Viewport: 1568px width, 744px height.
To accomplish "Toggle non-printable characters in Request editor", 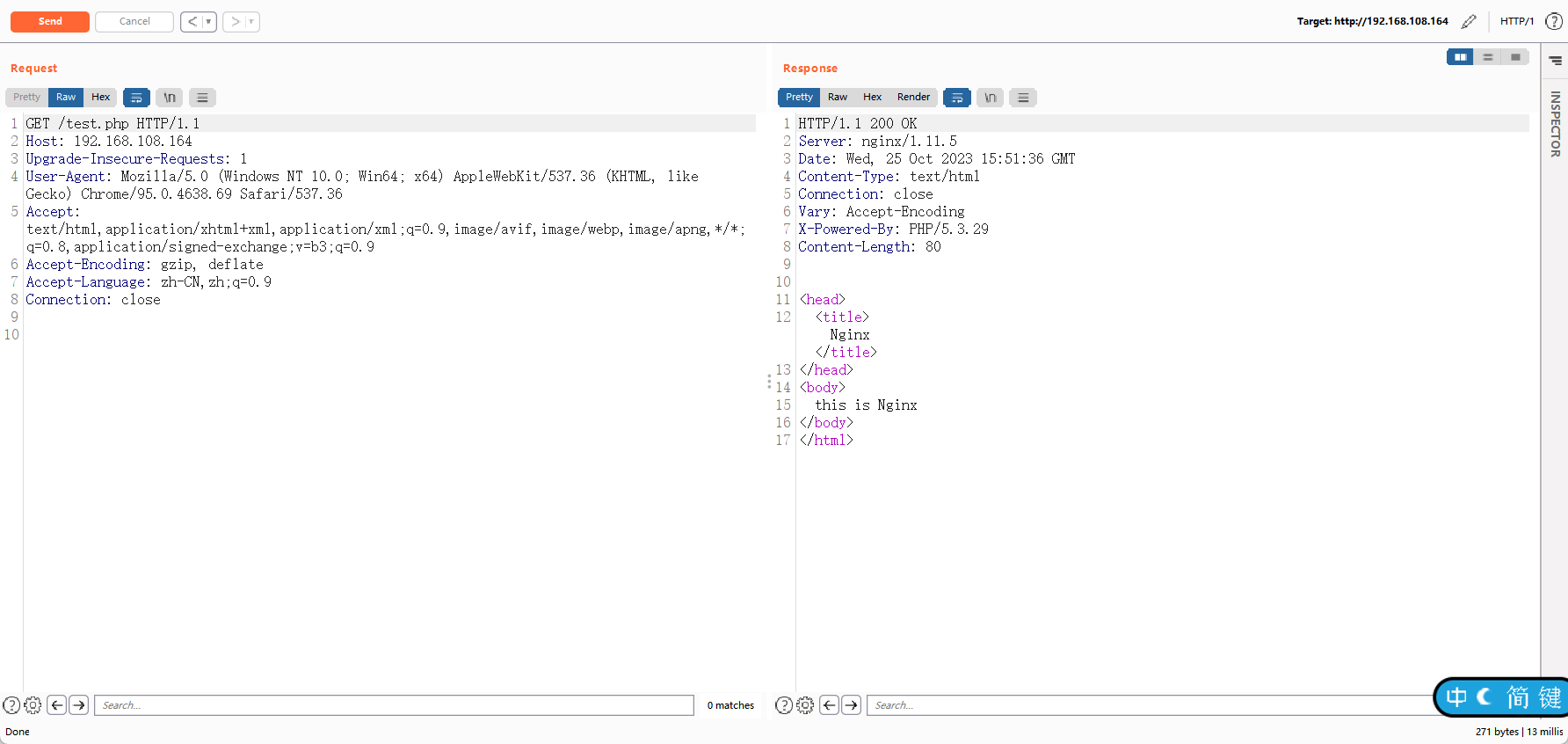I will tap(170, 98).
